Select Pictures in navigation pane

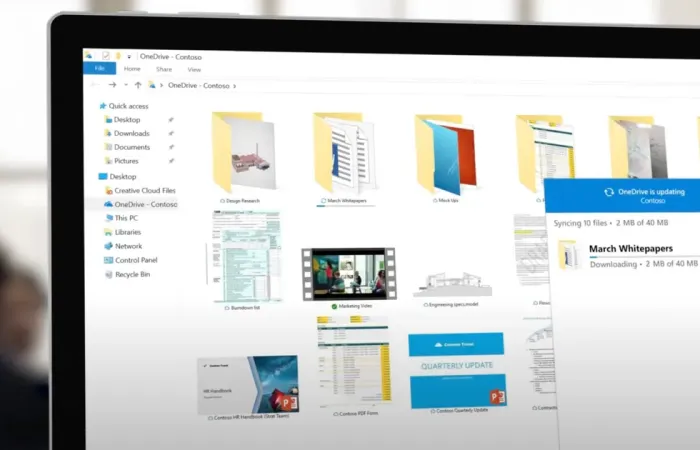(121, 161)
